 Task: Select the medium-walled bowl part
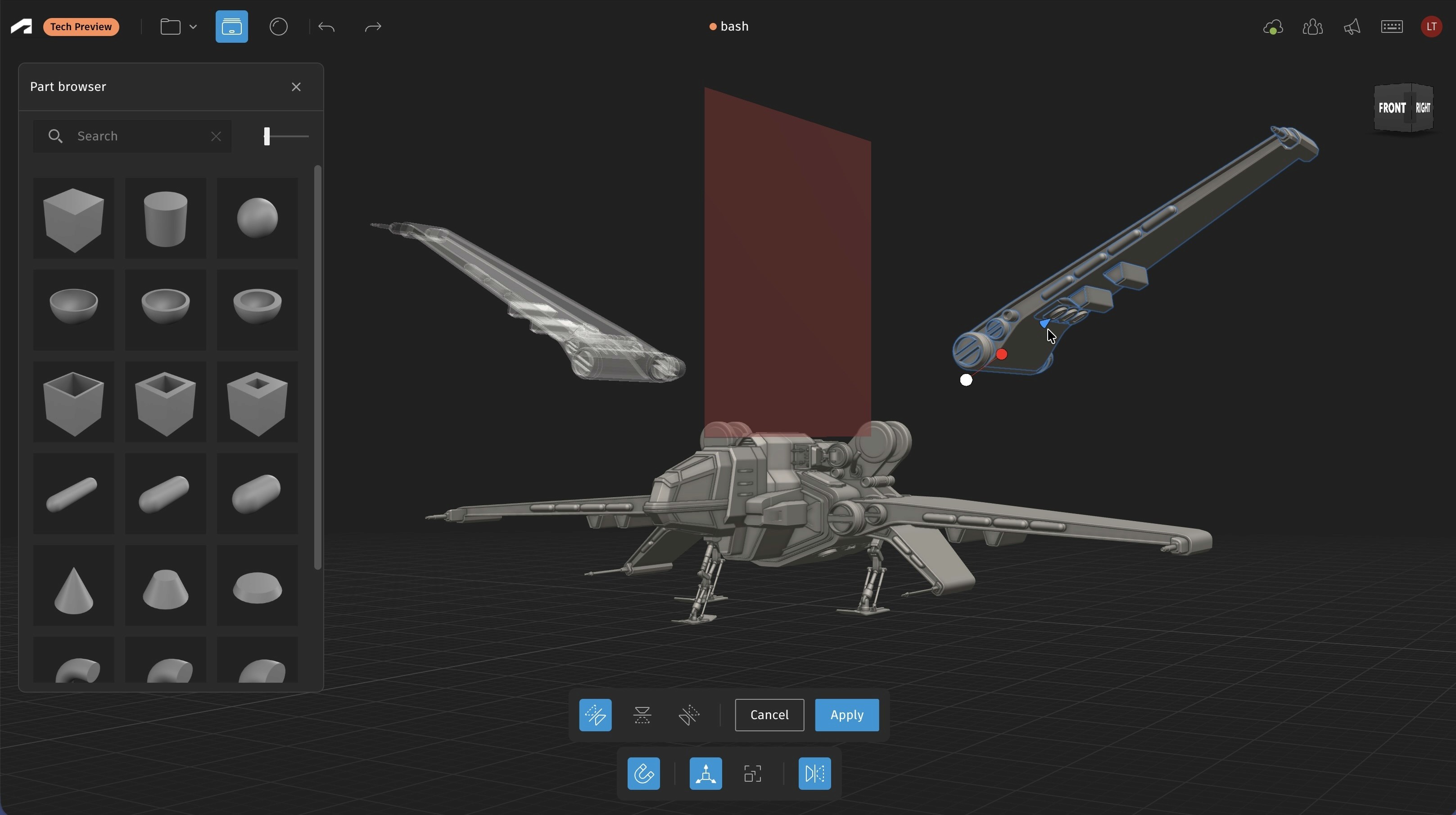[166, 310]
